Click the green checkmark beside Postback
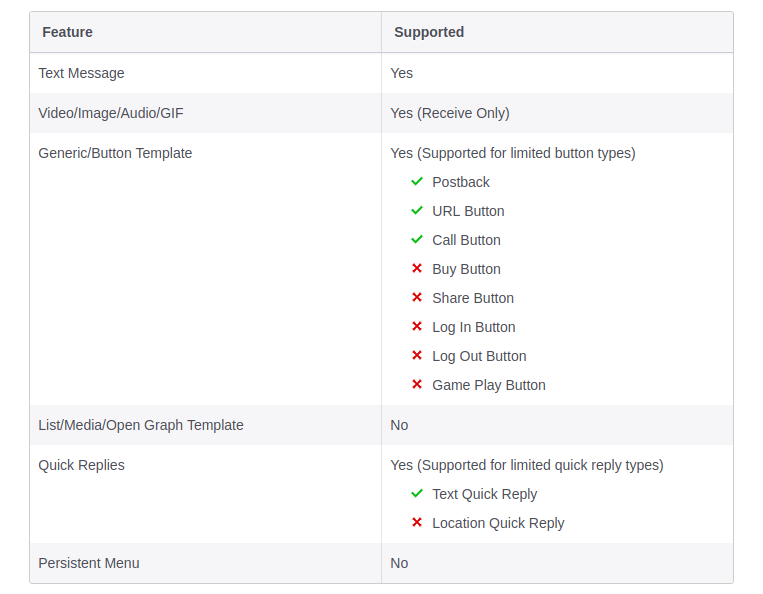The image size is (763, 594). tap(417, 182)
